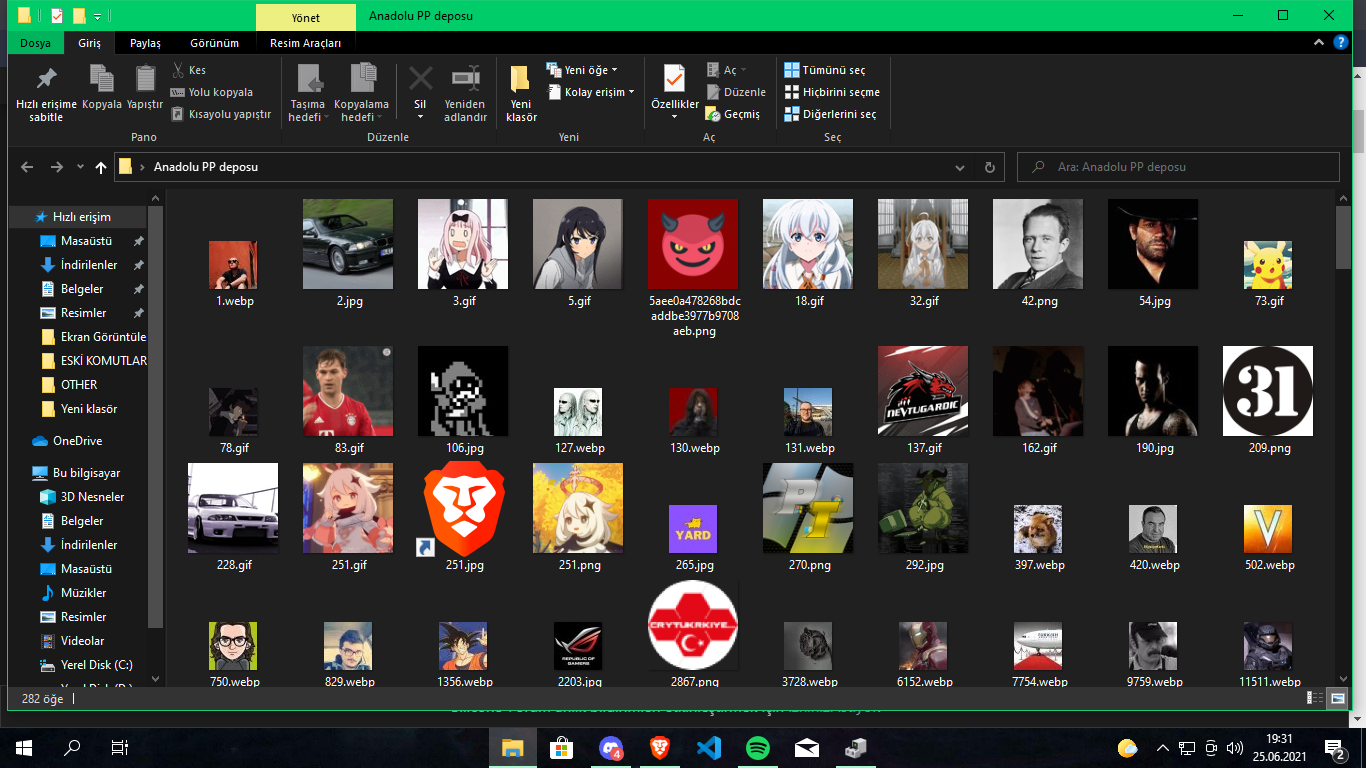
Task: Expand the Kolay erişim dropdown
Action: (591, 92)
